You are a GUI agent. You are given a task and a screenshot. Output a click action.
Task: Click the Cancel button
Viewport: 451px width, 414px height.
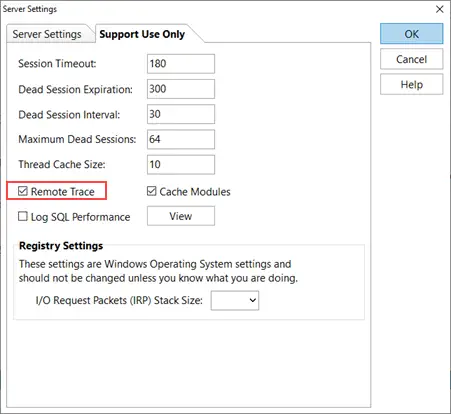(x=412, y=59)
